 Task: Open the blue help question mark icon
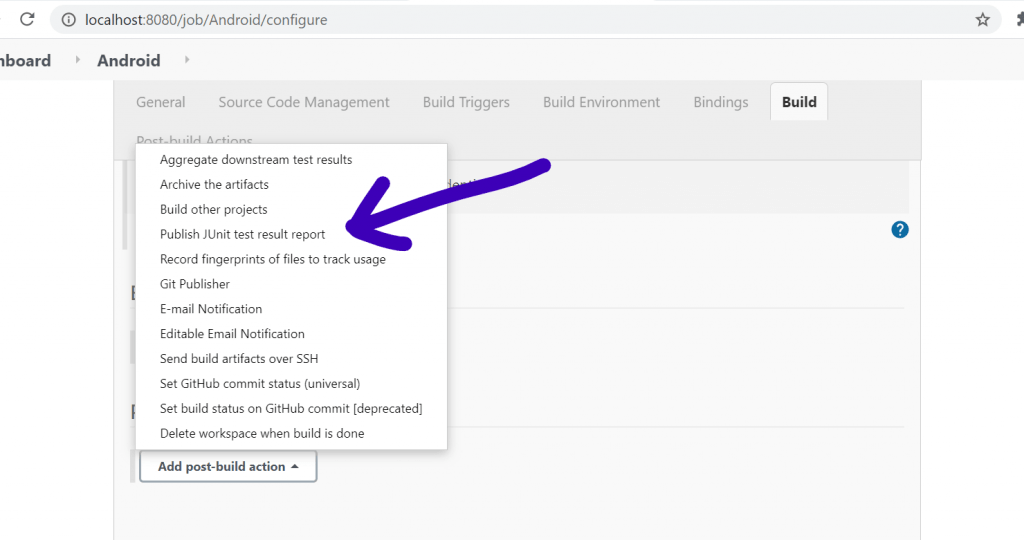coord(900,230)
